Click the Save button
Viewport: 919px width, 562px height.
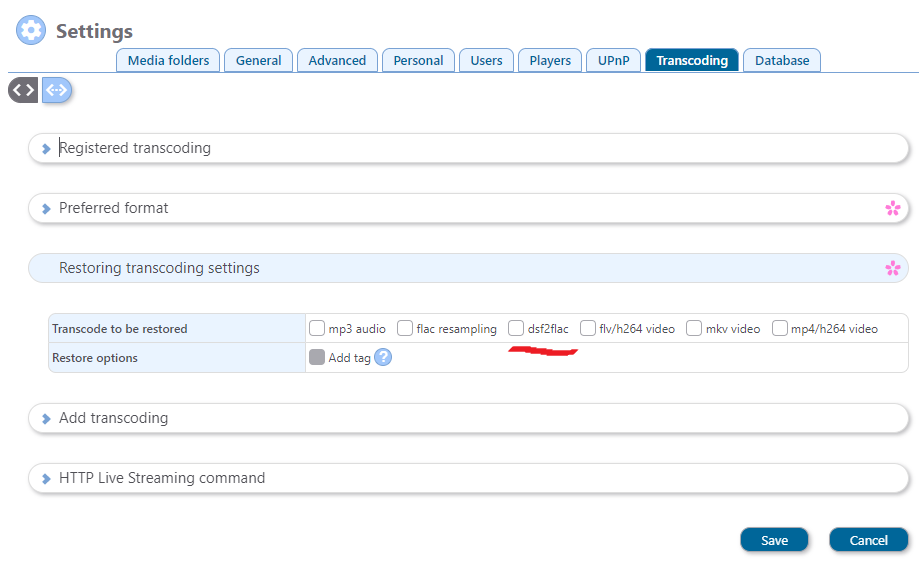pyautogui.click(x=774, y=540)
